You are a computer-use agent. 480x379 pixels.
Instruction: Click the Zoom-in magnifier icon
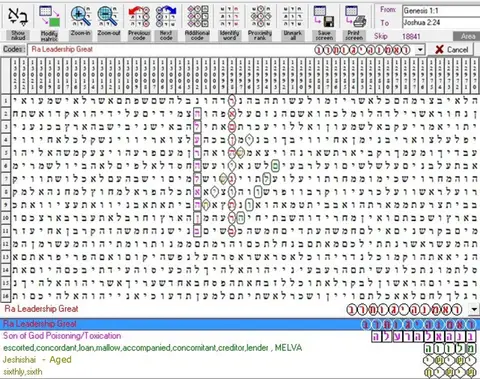coord(80,17)
